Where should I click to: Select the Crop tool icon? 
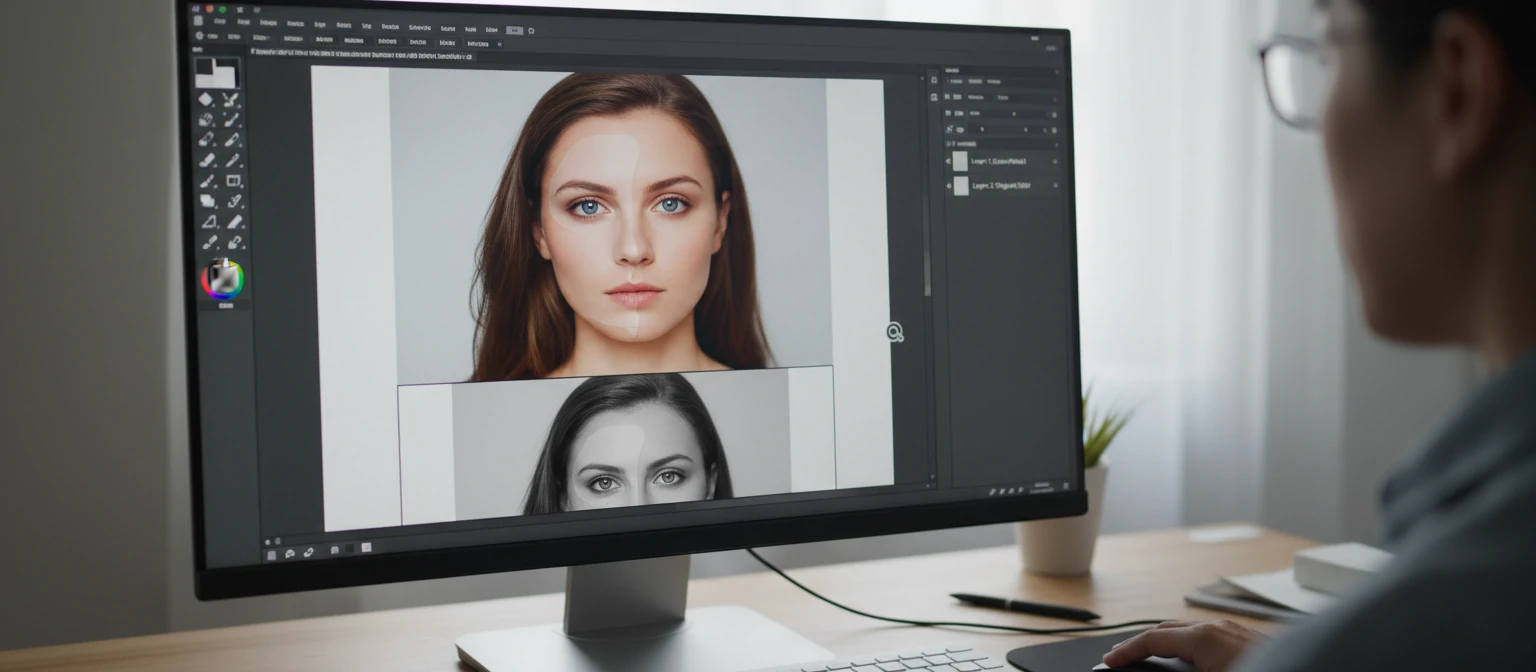[x=231, y=182]
